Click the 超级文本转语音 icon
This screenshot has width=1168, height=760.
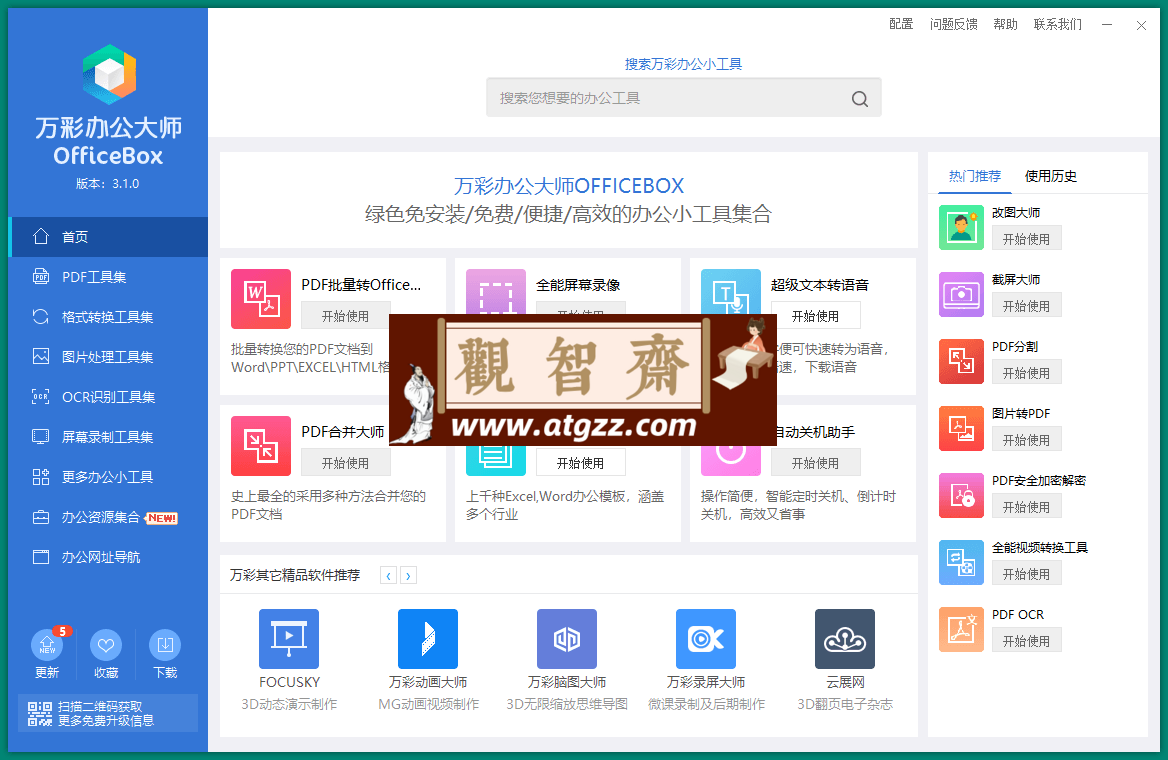point(731,292)
